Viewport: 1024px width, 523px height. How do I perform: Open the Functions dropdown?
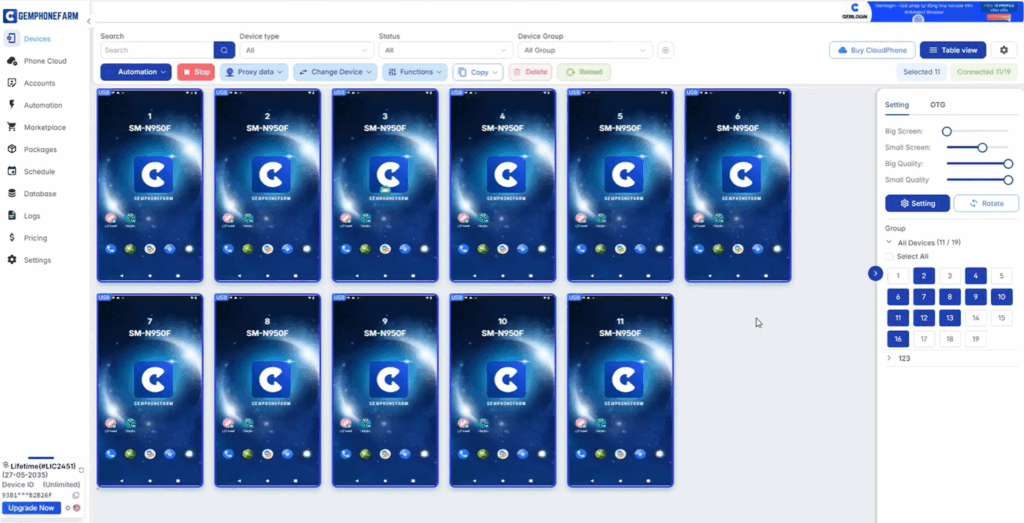(415, 72)
